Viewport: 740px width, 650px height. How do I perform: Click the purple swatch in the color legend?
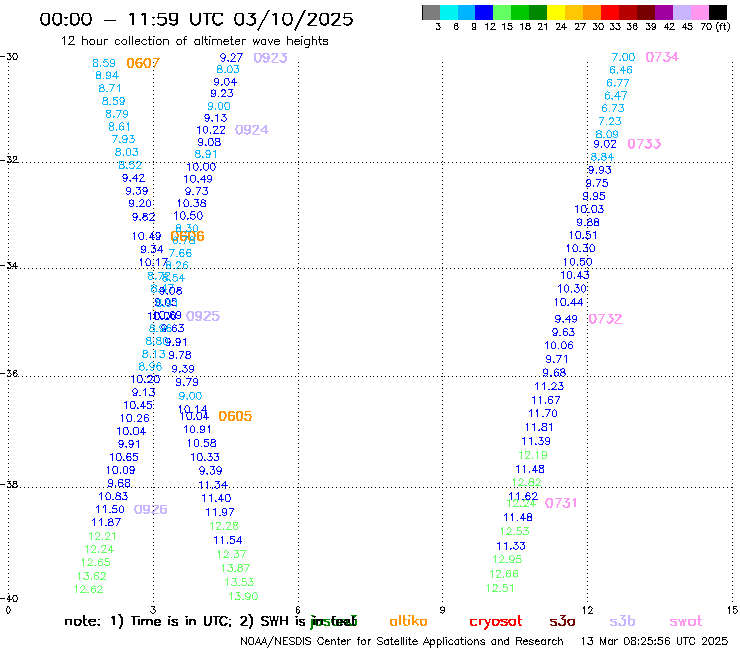pyautogui.click(x=664, y=12)
